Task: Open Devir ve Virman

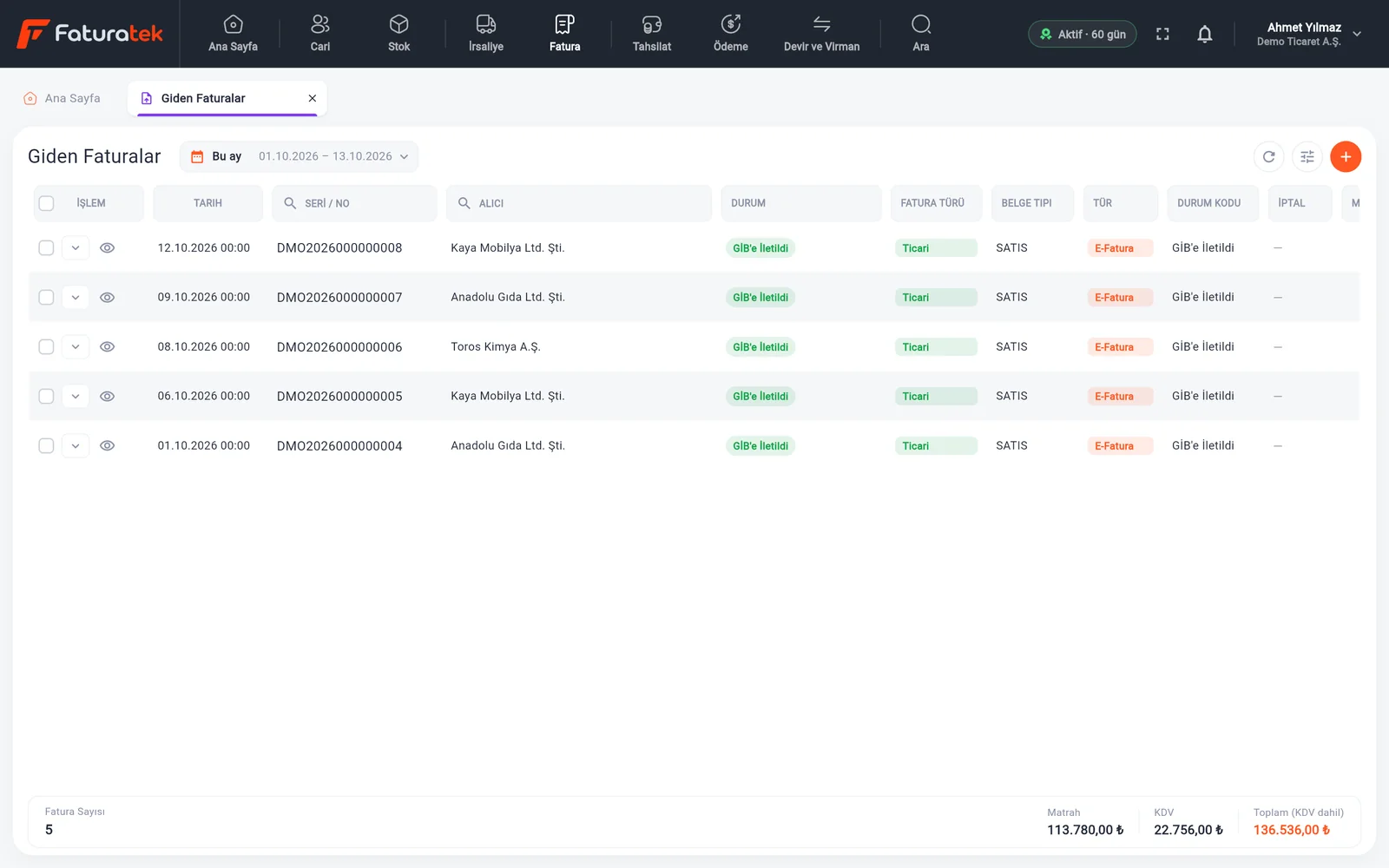Action: tap(821, 34)
